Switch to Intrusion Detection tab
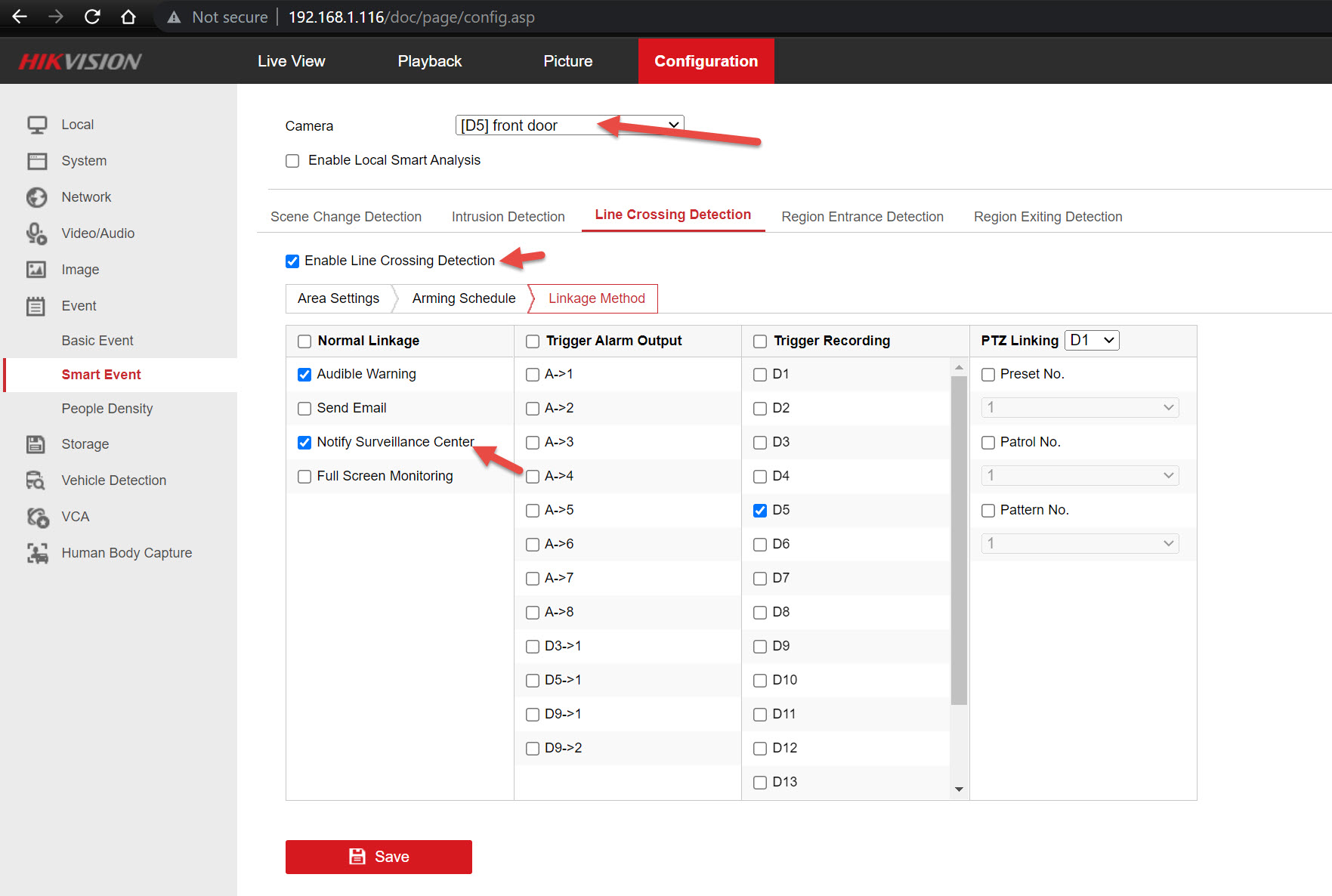 tap(508, 217)
